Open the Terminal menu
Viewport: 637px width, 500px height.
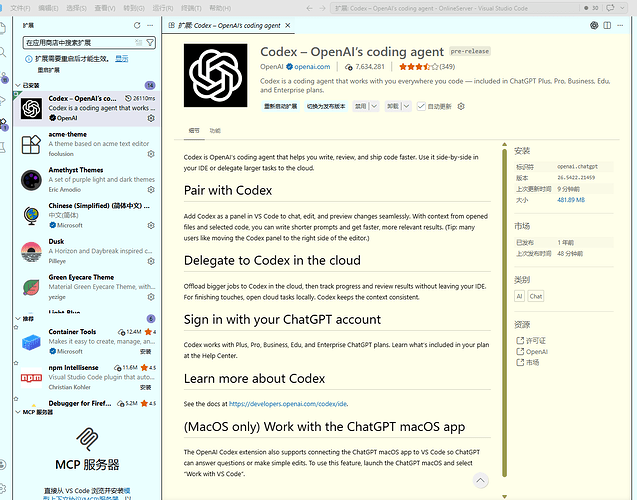[x=191, y=8]
